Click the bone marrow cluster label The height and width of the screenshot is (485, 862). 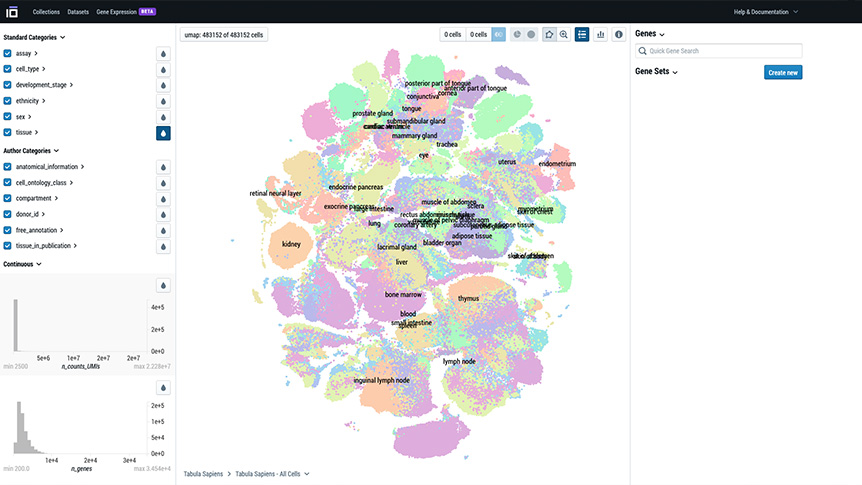pyautogui.click(x=403, y=294)
